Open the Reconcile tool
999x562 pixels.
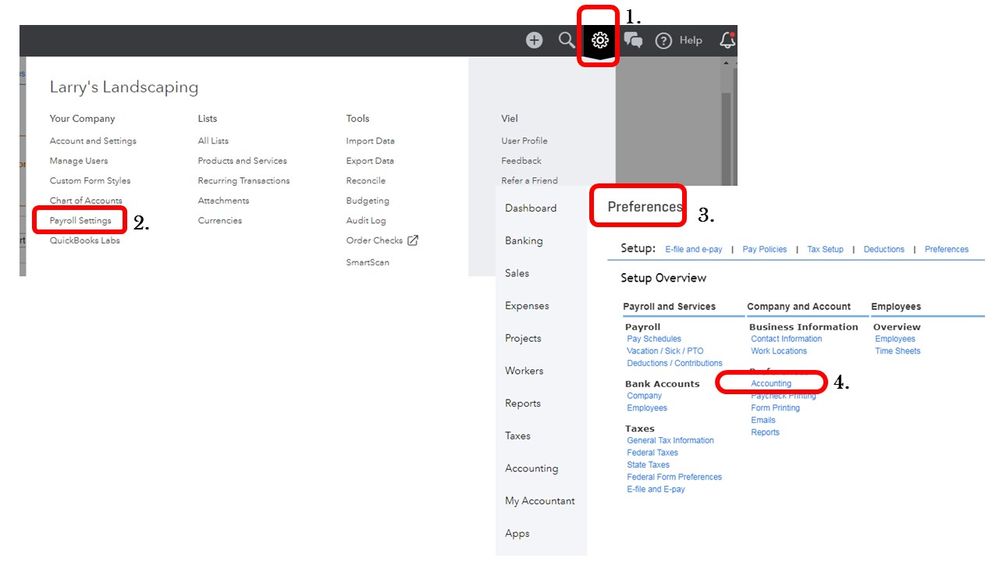click(x=366, y=180)
